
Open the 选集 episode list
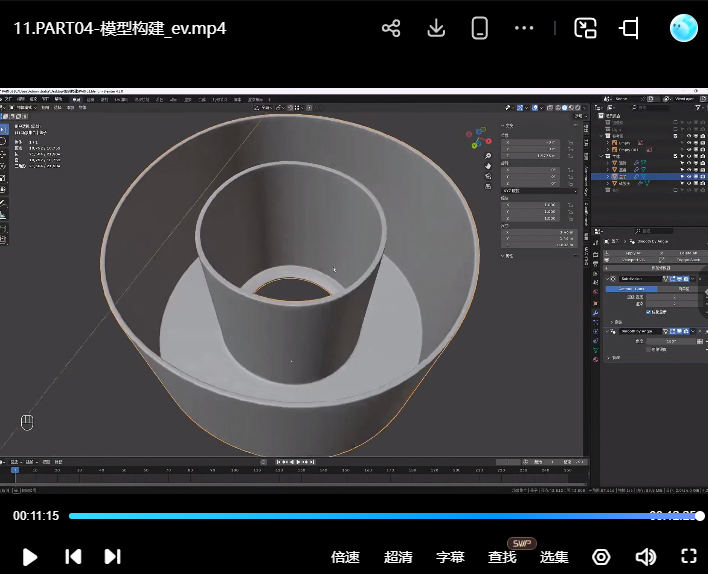[554, 557]
